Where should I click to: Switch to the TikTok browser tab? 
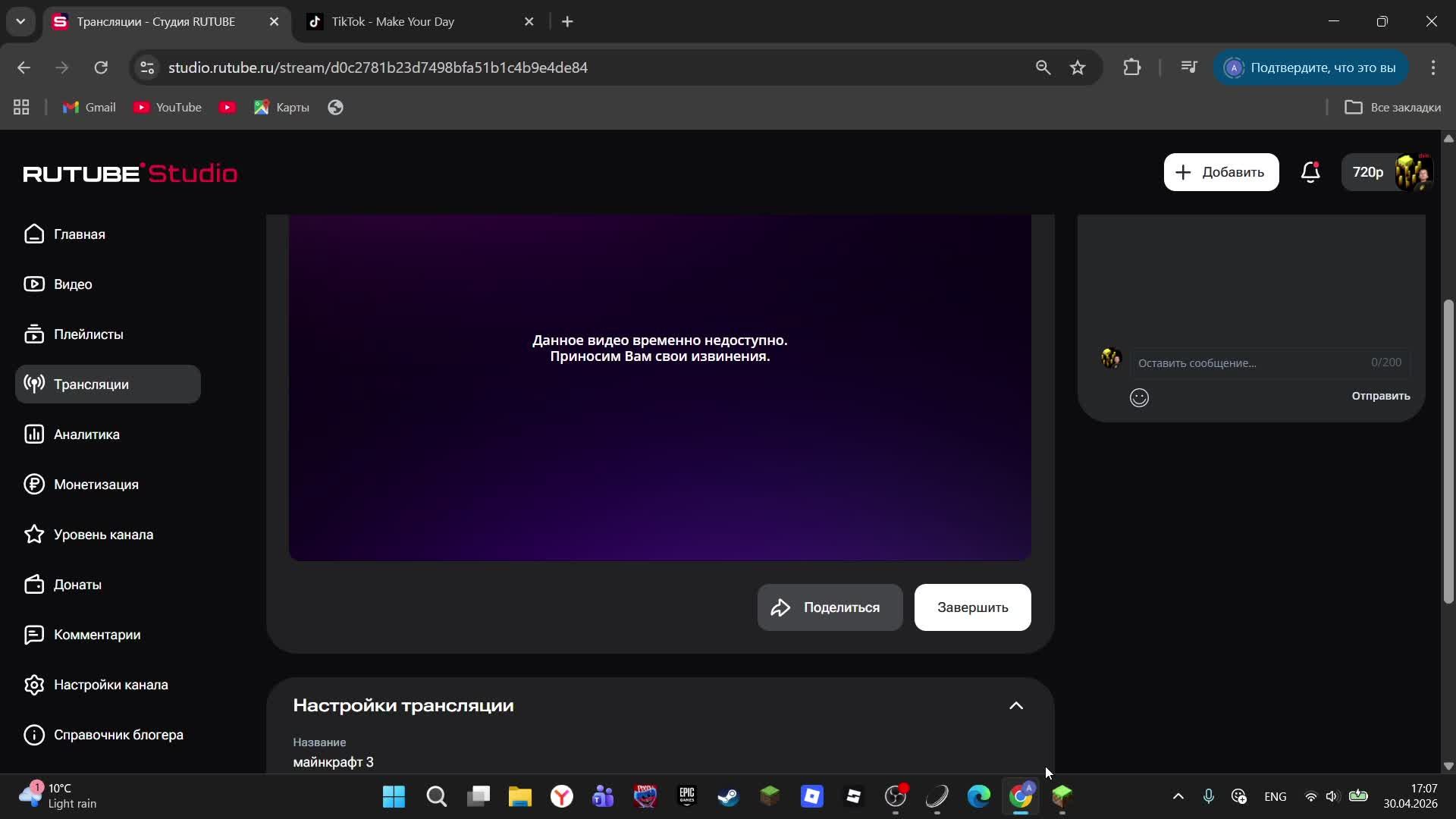pos(393,21)
